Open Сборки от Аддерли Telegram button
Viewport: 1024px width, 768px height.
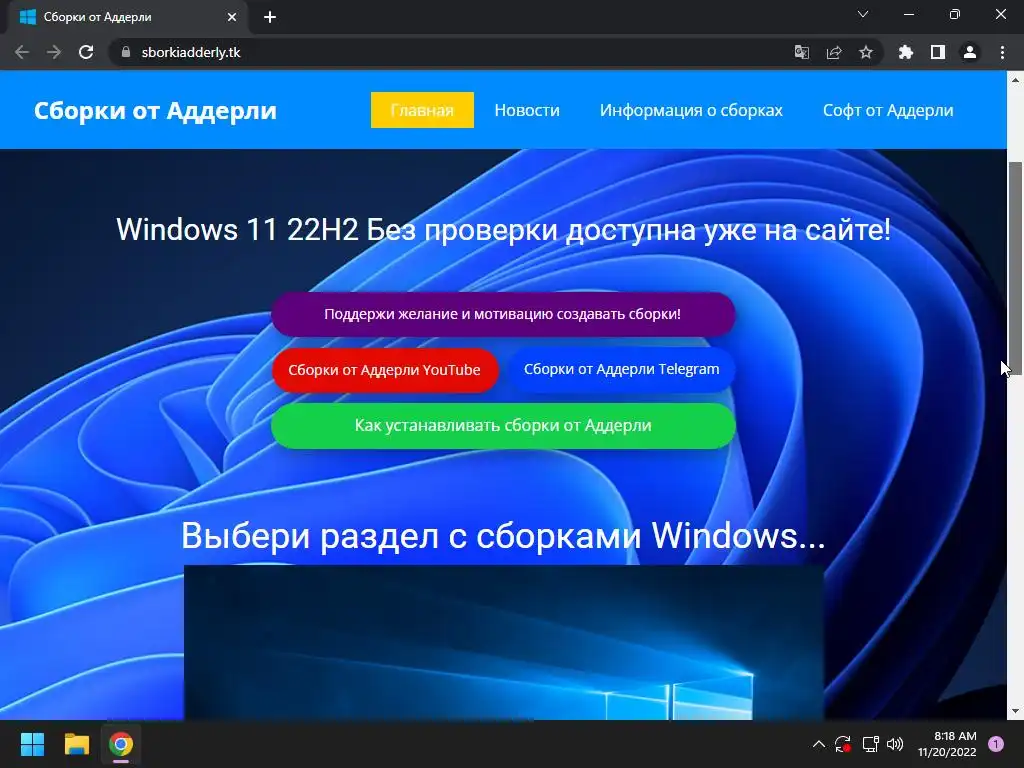[x=621, y=369]
